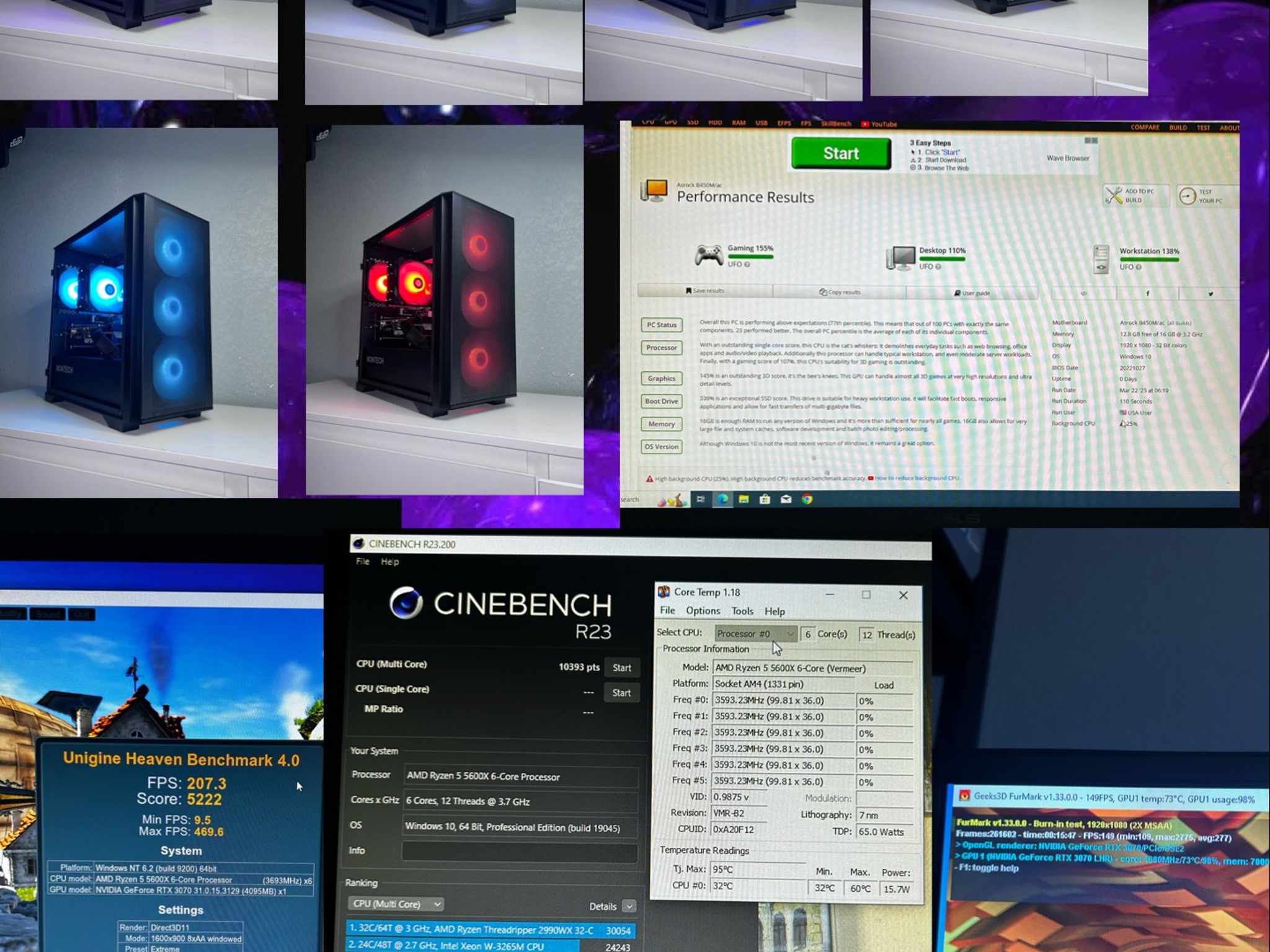Click the Workstation 138% green progress bar
1270x952 pixels.
1149,260
